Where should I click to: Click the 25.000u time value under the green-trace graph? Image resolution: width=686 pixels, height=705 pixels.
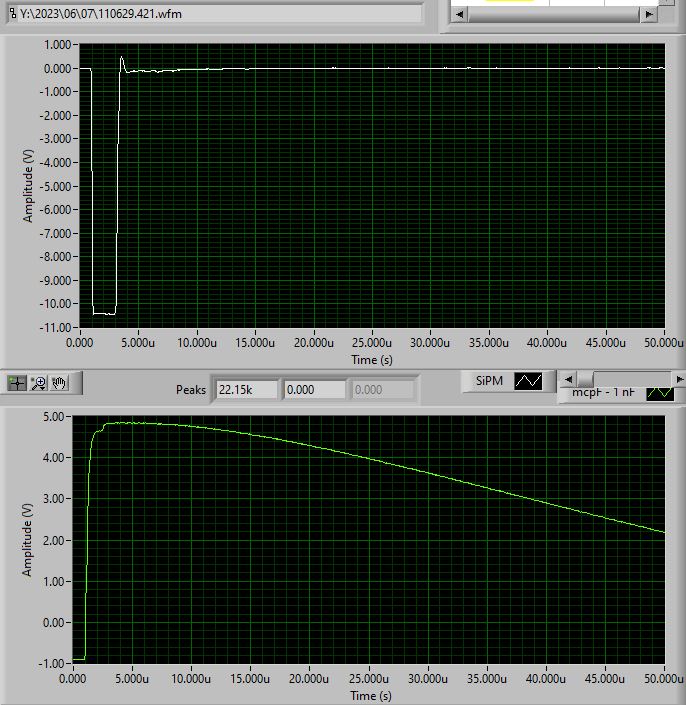[x=369, y=678]
